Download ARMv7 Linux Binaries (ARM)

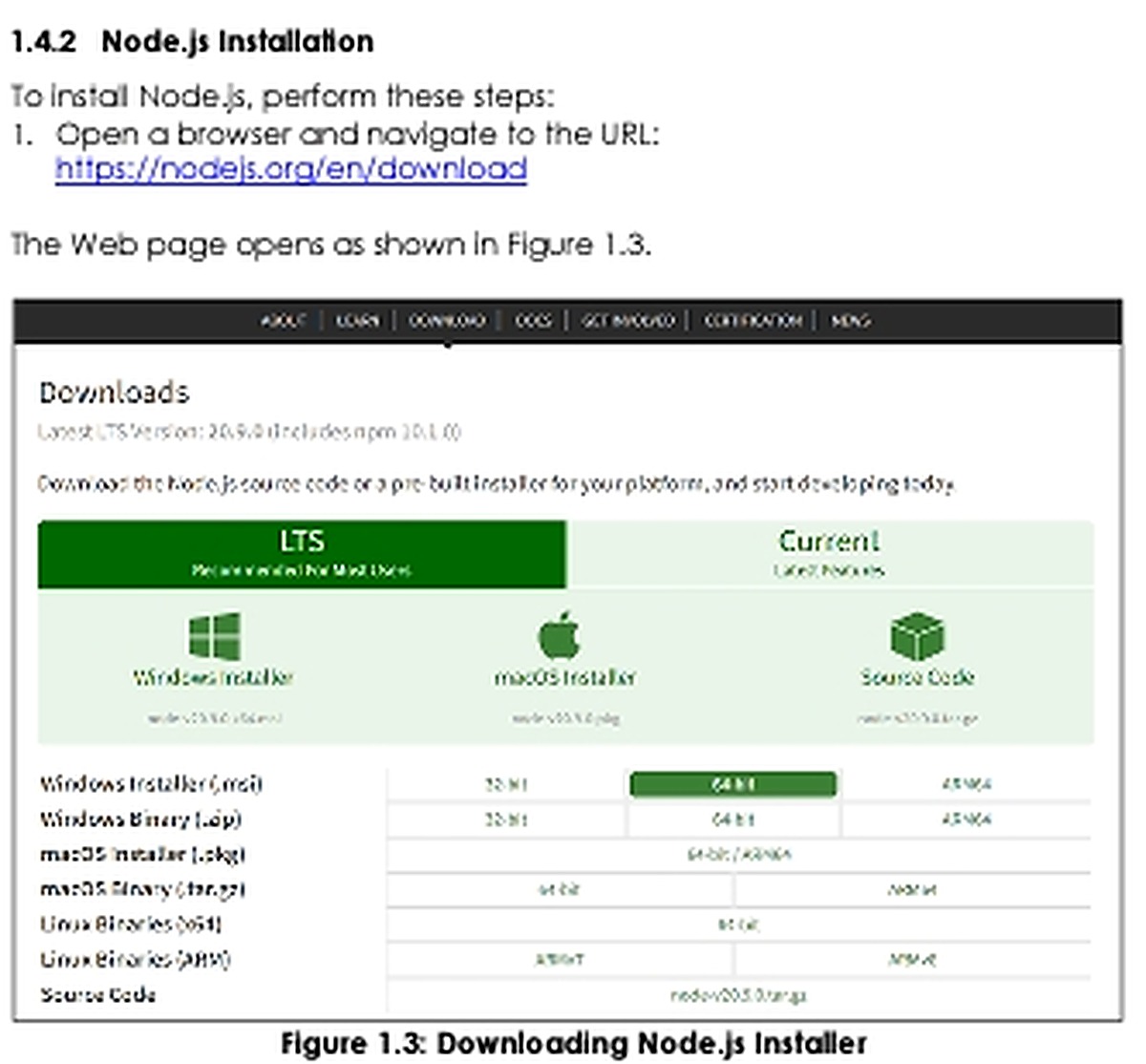(x=559, y=960)
